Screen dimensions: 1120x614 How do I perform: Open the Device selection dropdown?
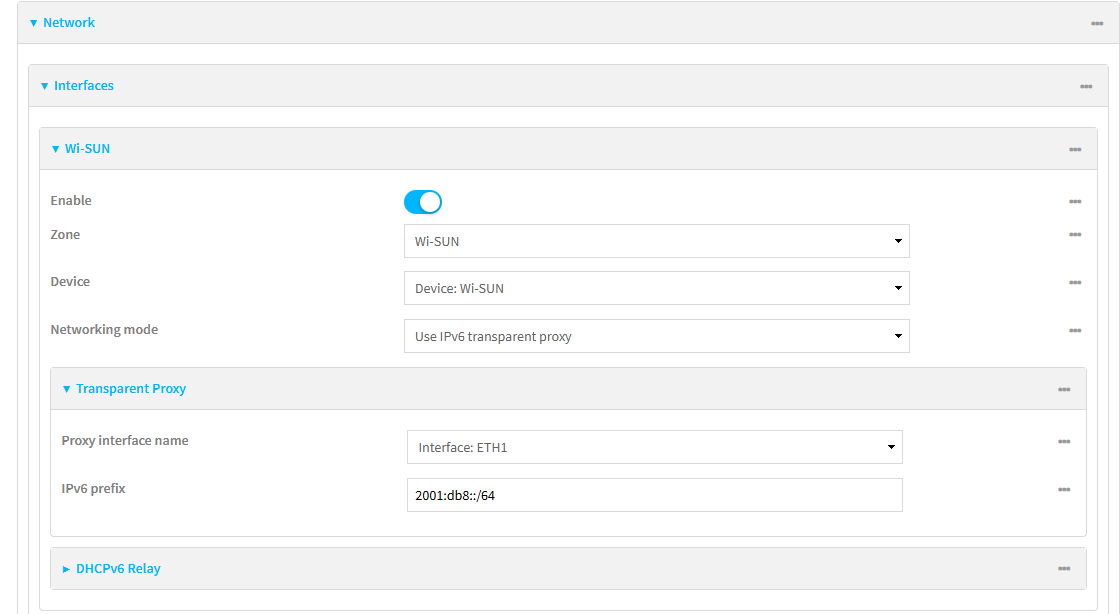(897, 288)
